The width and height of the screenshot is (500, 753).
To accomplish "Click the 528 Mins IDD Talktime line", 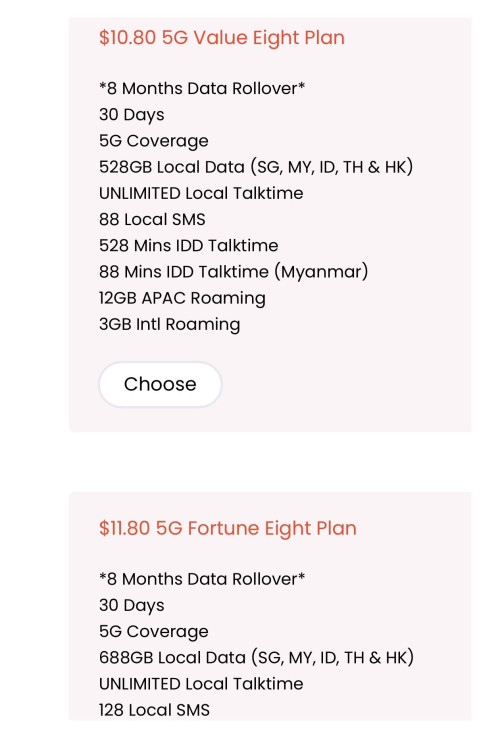I will [189, 245].
